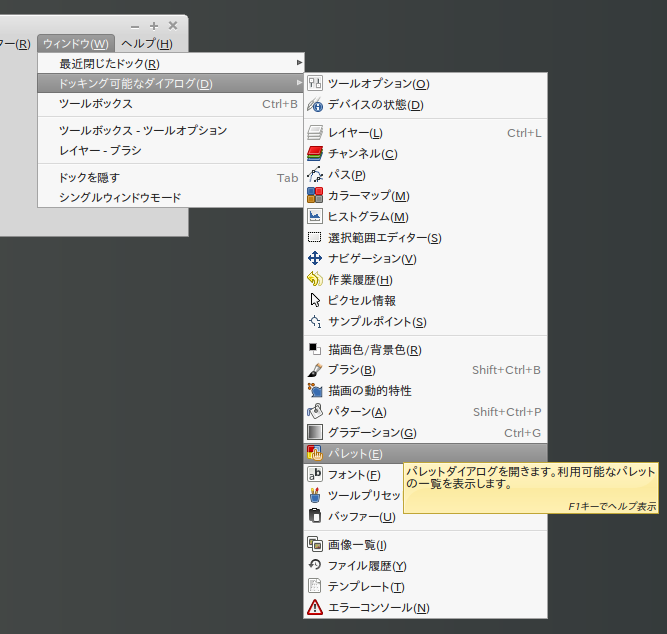Choose ドックを隠す menu item

click(x=171, y=177)
